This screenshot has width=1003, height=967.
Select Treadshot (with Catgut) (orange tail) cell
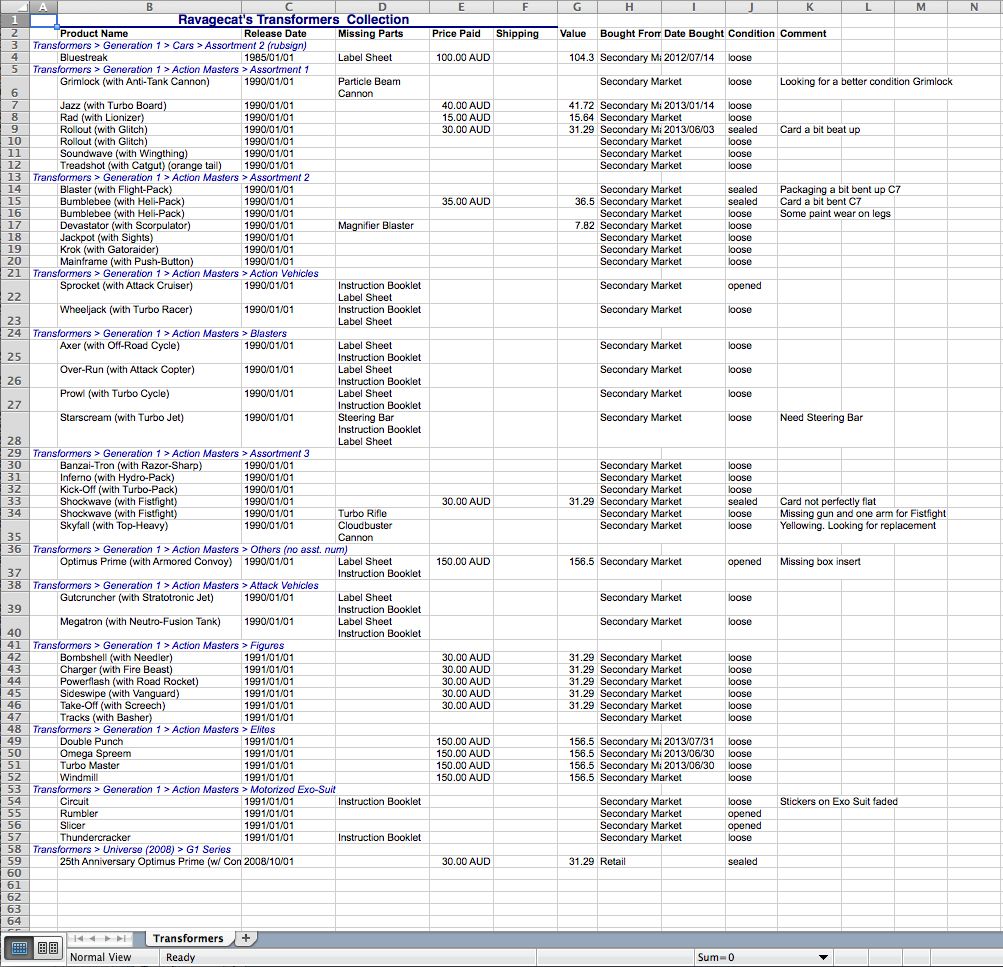tap(149, 166)
